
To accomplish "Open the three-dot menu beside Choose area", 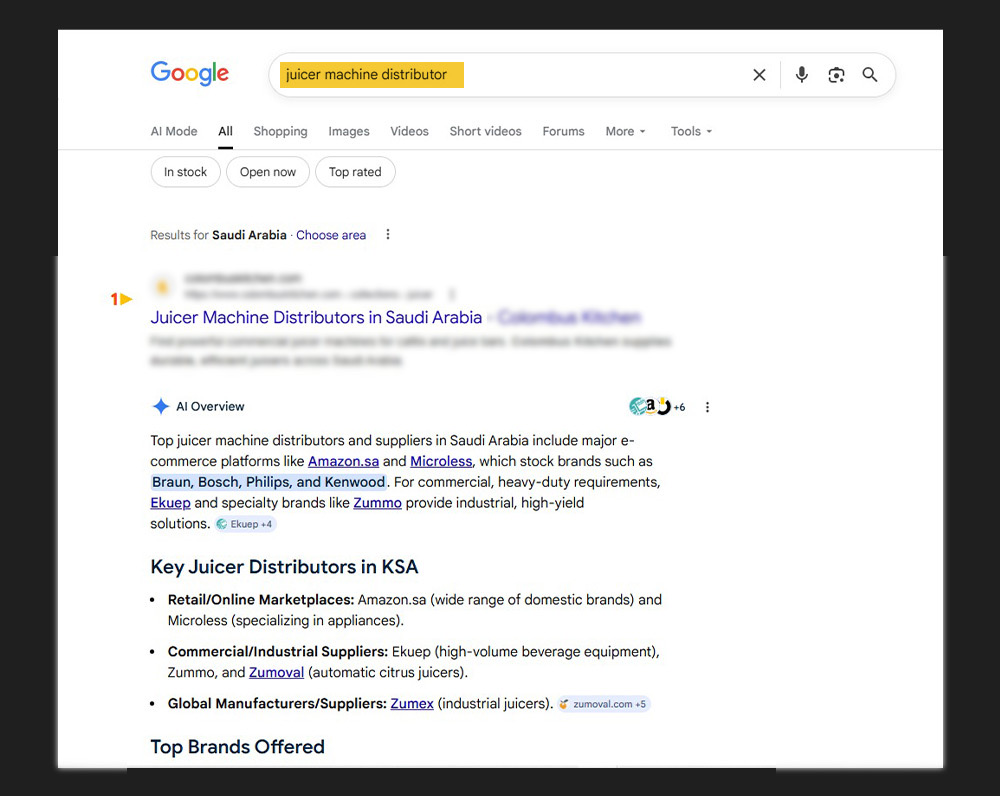I will coord(388,235).
